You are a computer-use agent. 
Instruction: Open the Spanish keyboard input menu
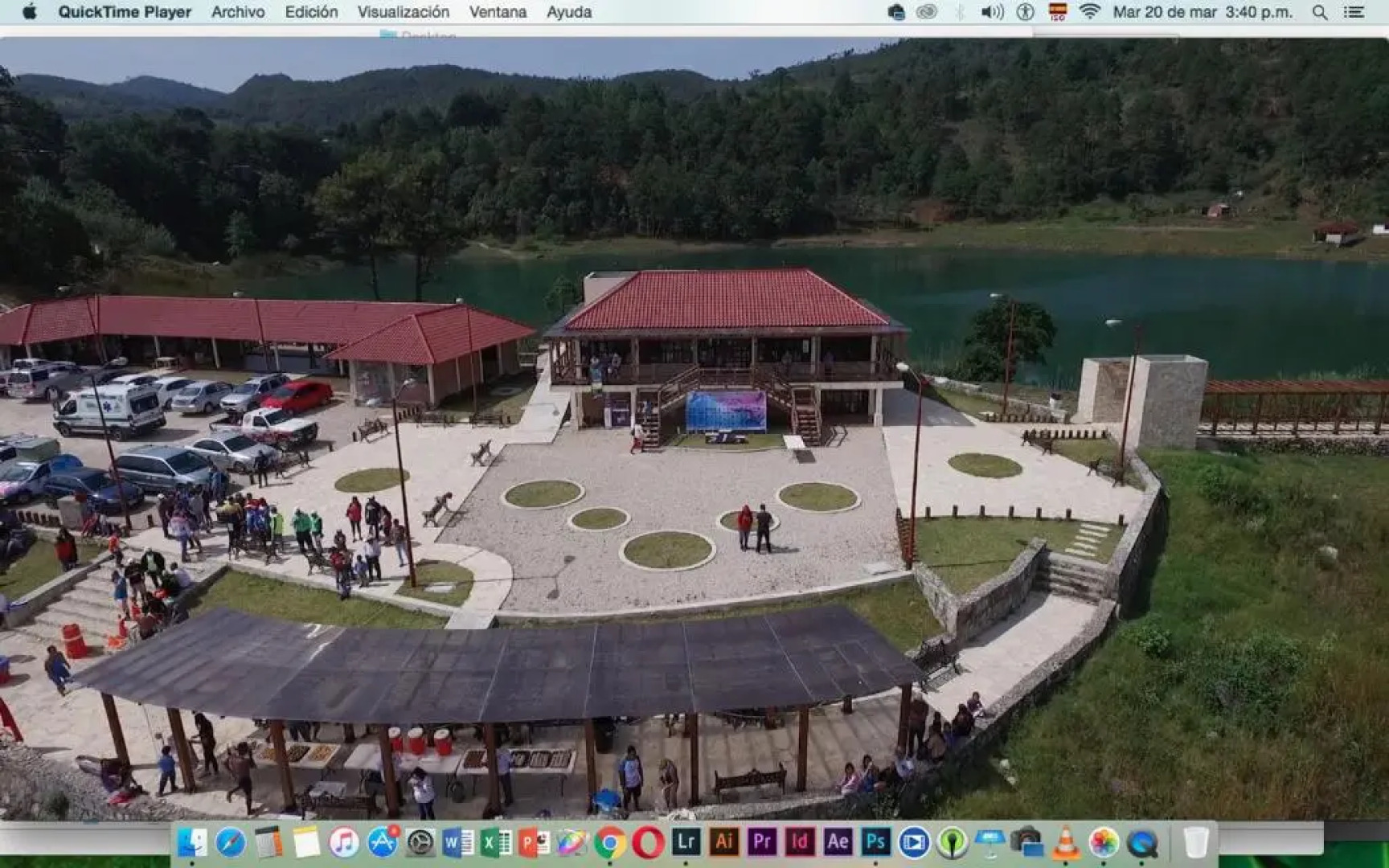(1057, 12)
